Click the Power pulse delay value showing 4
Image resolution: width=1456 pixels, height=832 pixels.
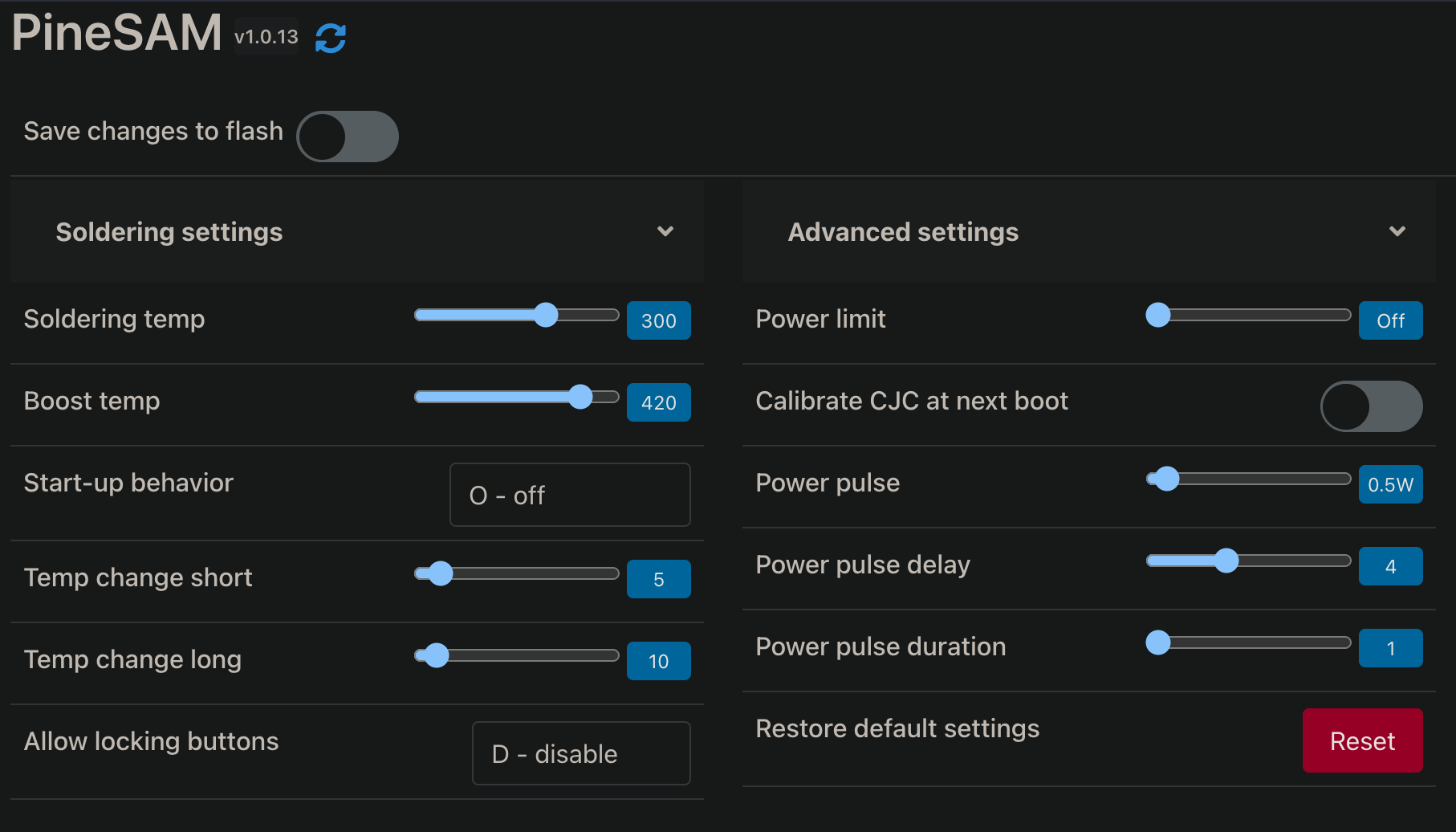tap(1391, 566)
